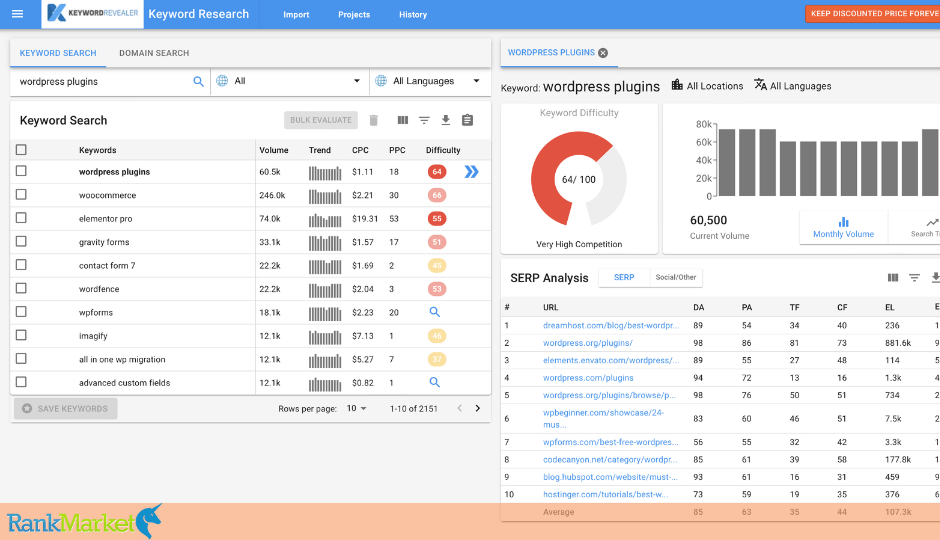Click the double-arrow icon next to wordpress plugins
The width and height of the screenshot is (940, 540).
click(472, 172)
